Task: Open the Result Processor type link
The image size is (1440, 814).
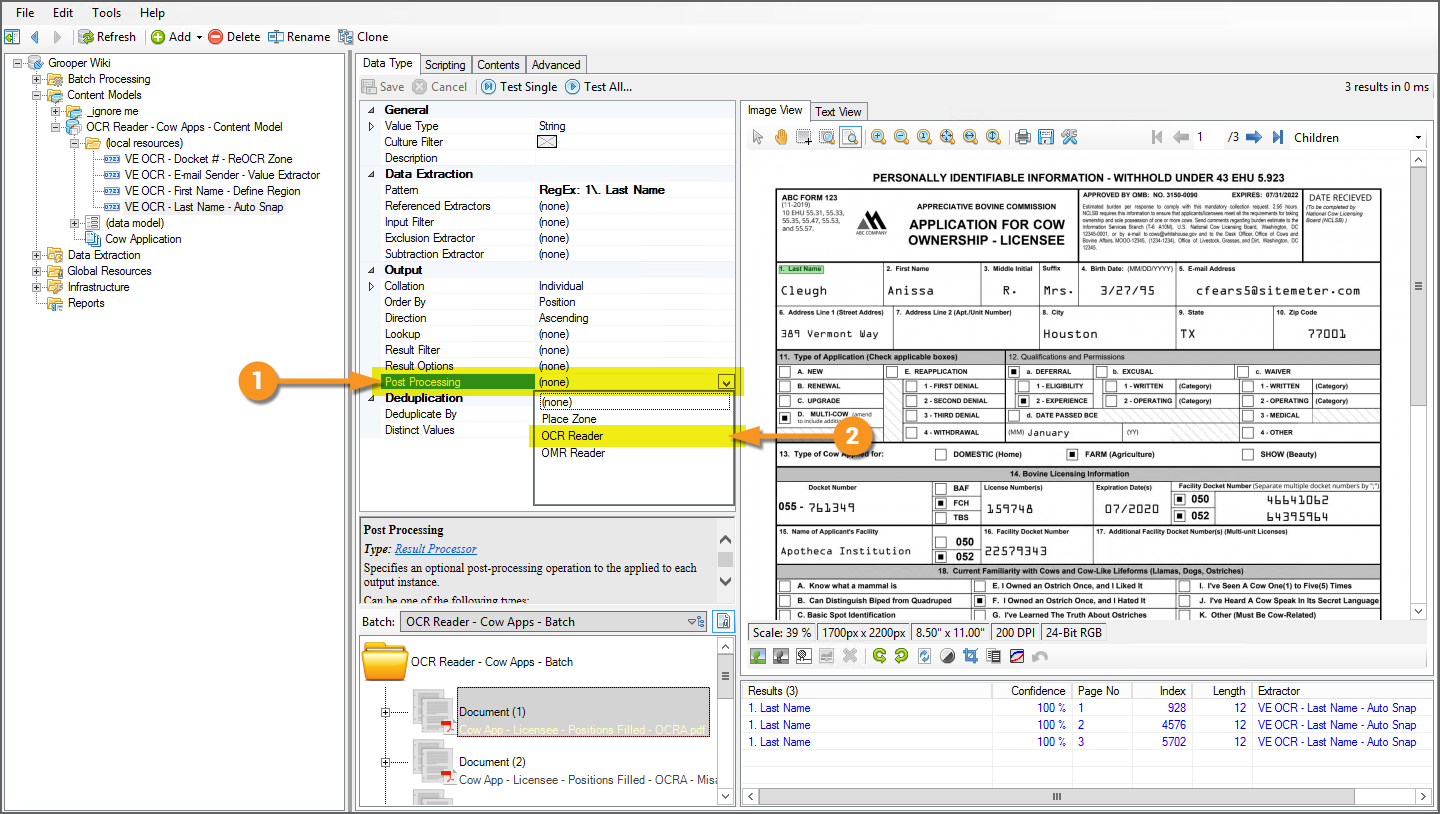Action: click(435, 549)
